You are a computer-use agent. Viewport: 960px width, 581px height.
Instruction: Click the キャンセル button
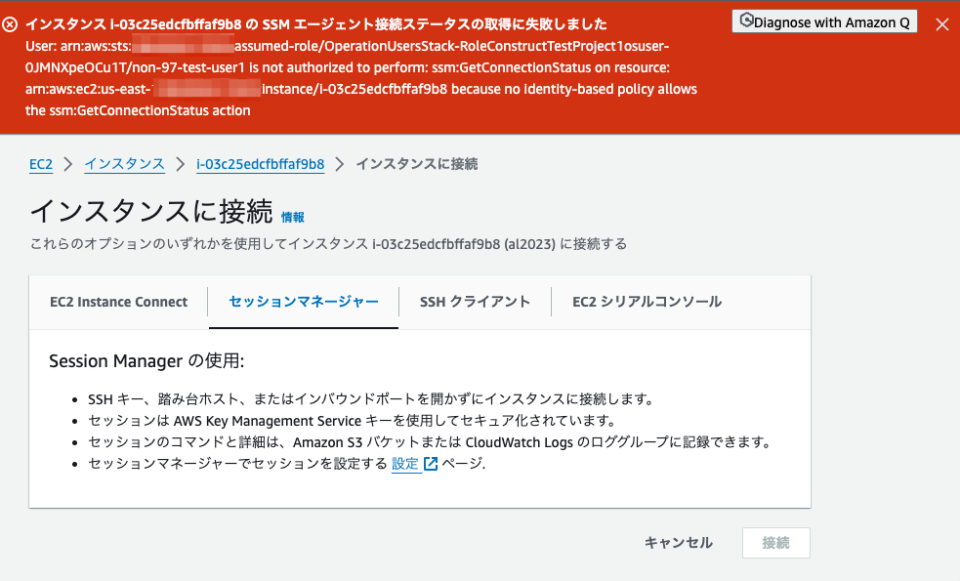[678, 542]
